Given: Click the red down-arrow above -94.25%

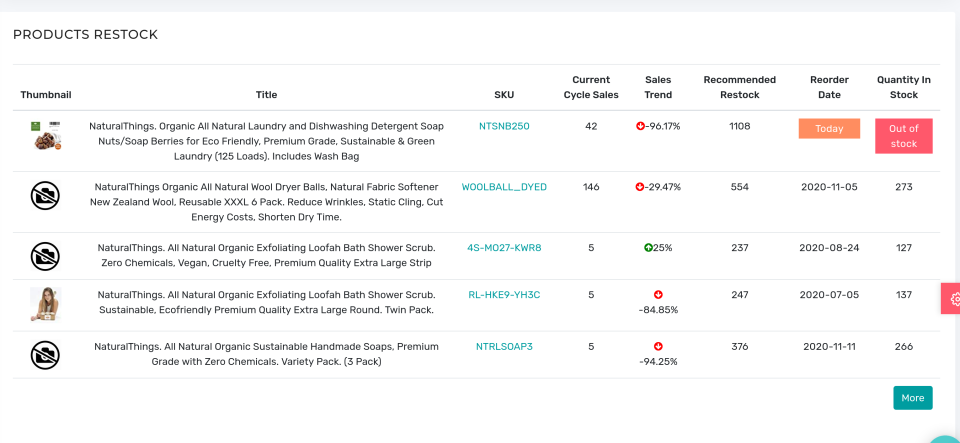Looking at the screenshot, I should pos(658,347).
